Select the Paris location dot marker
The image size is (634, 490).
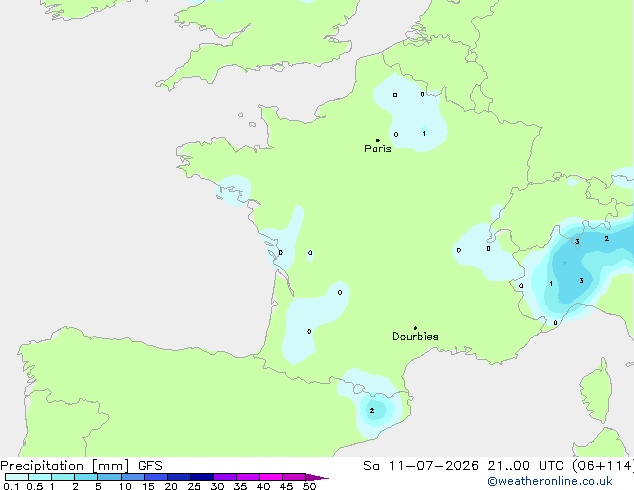pos(377,140)
